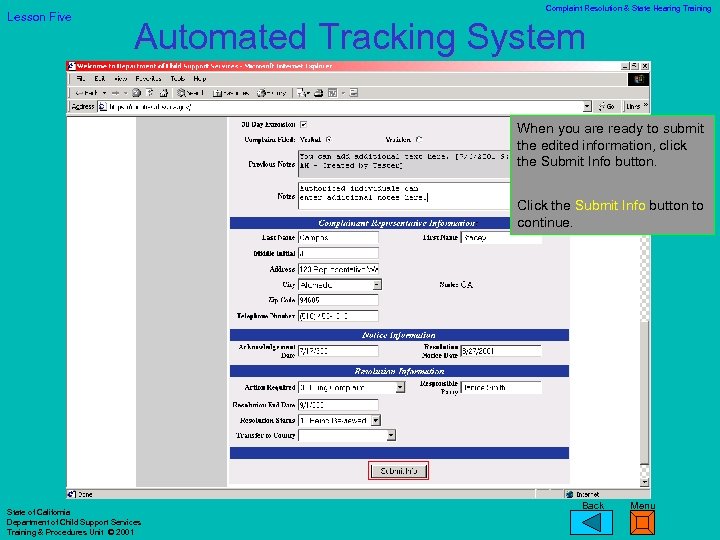Click the Middle Initial input field
720x540 pixels.
[x=338, y=253]
